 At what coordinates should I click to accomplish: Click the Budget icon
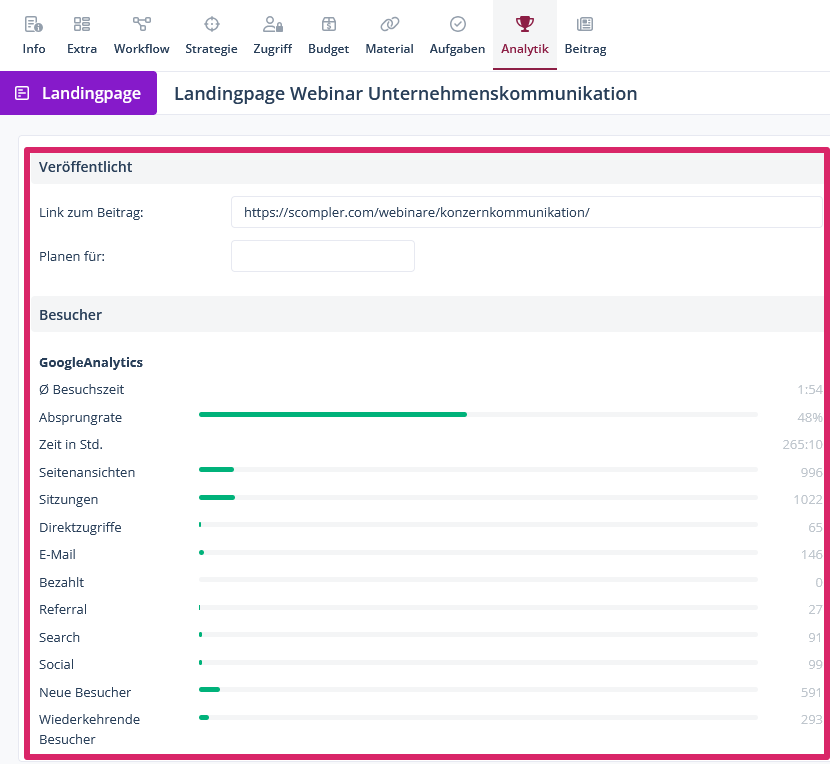point(328,25)
